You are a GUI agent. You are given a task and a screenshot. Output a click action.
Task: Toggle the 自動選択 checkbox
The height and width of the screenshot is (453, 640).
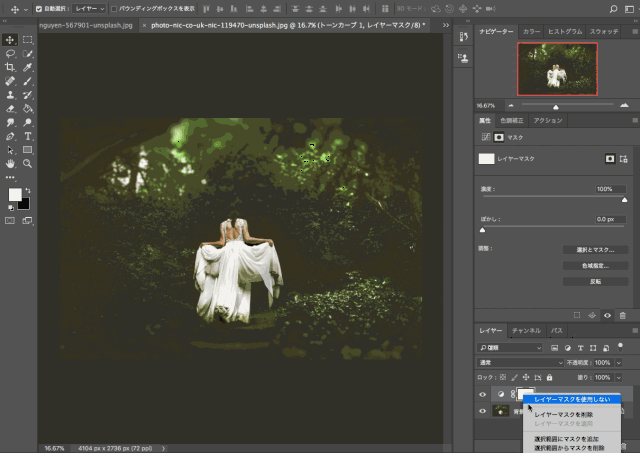pyautogui.click(x=39, y=9)
